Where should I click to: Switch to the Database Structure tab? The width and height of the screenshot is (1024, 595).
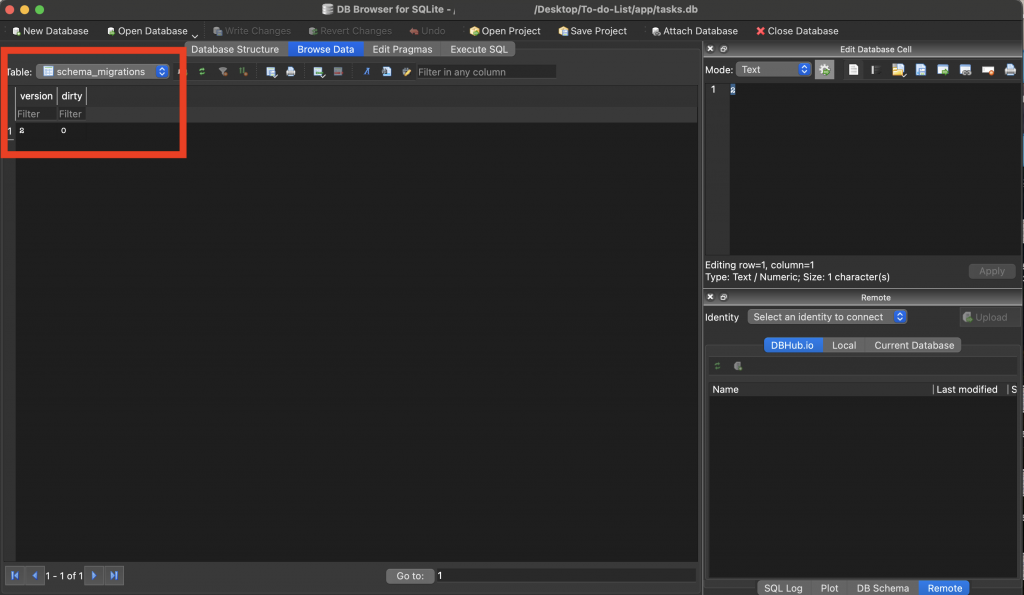235,49
